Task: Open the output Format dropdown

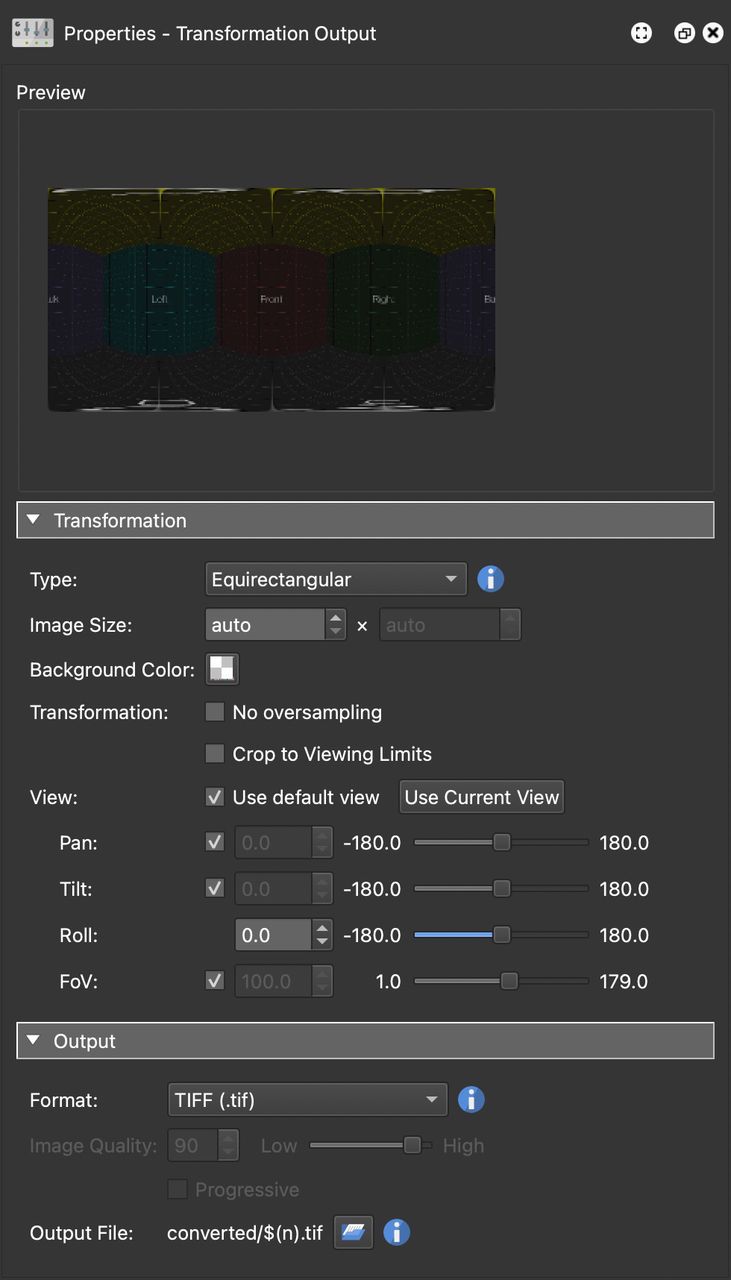Action: 307,1099
